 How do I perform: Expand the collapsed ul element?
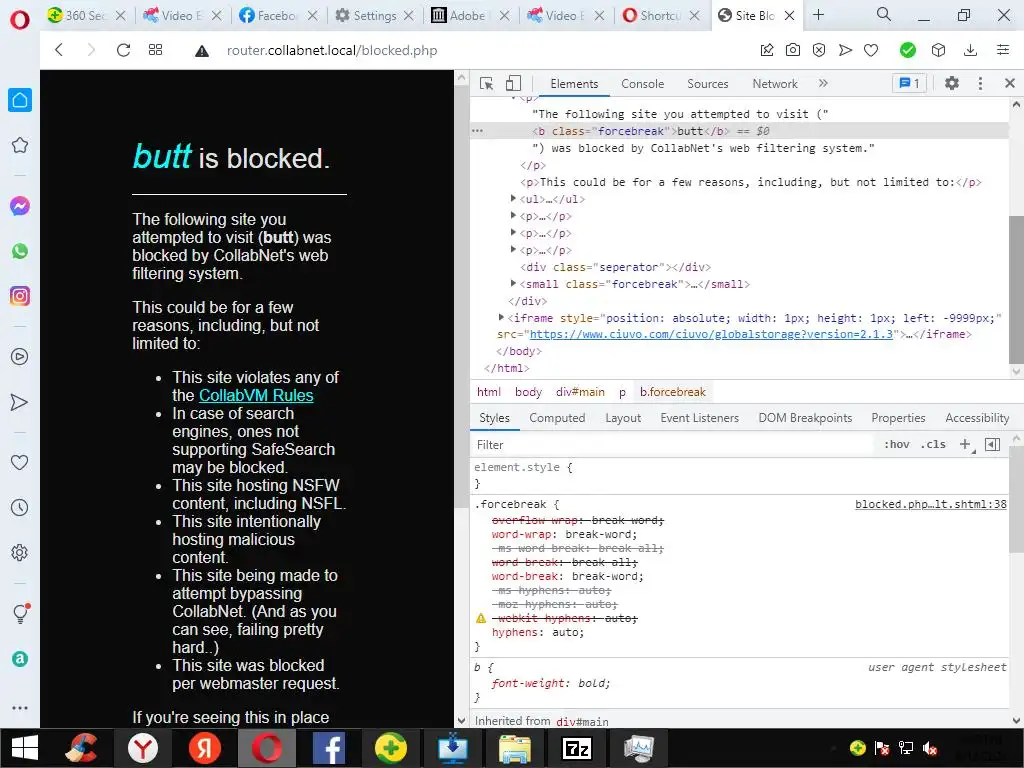pyautogui.click(x=513, y=199)
